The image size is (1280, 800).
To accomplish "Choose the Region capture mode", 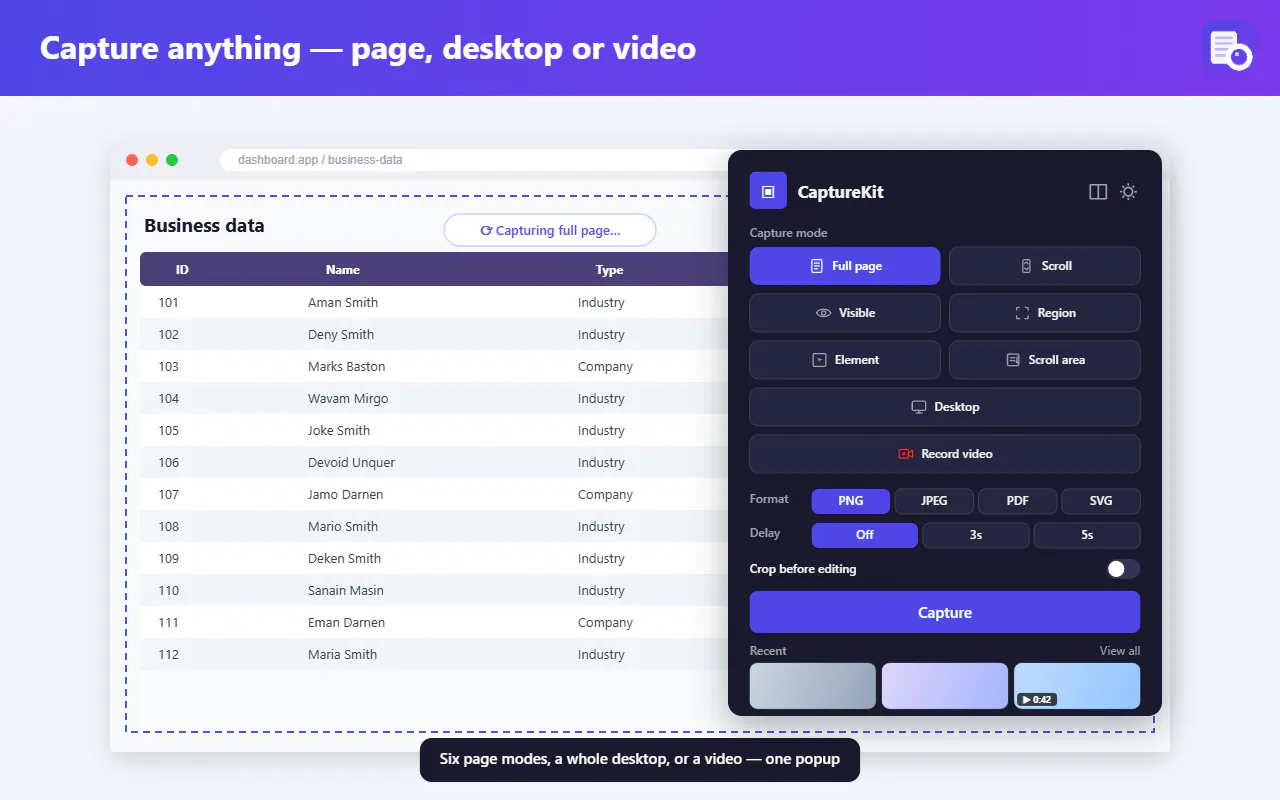I will (x=1044, y=313).
